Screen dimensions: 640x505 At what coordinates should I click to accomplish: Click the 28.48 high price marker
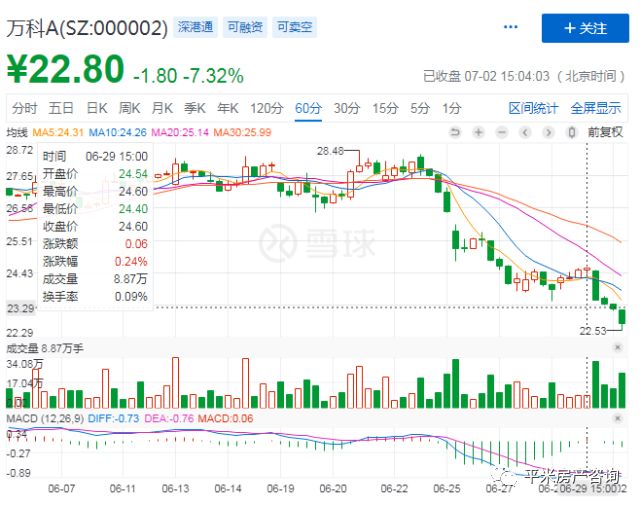coord(330,151)
